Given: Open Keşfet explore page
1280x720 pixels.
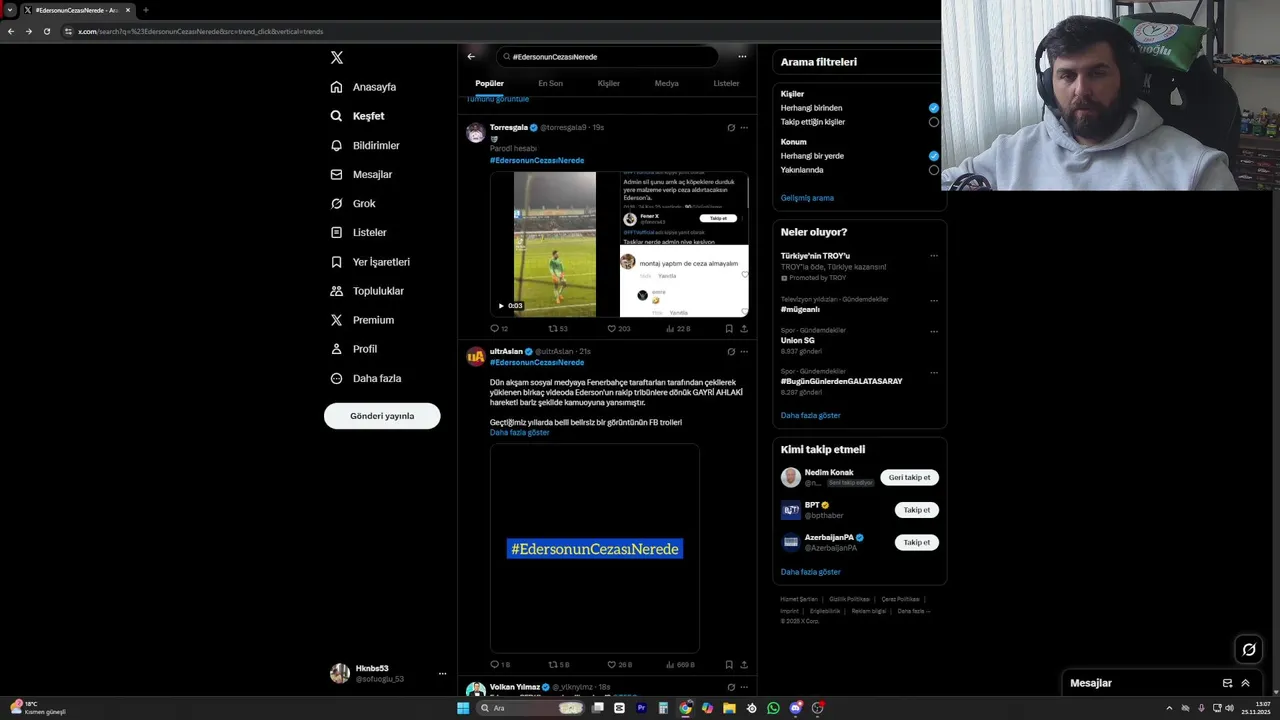Looking at the screenshot, I should point(358,116).
